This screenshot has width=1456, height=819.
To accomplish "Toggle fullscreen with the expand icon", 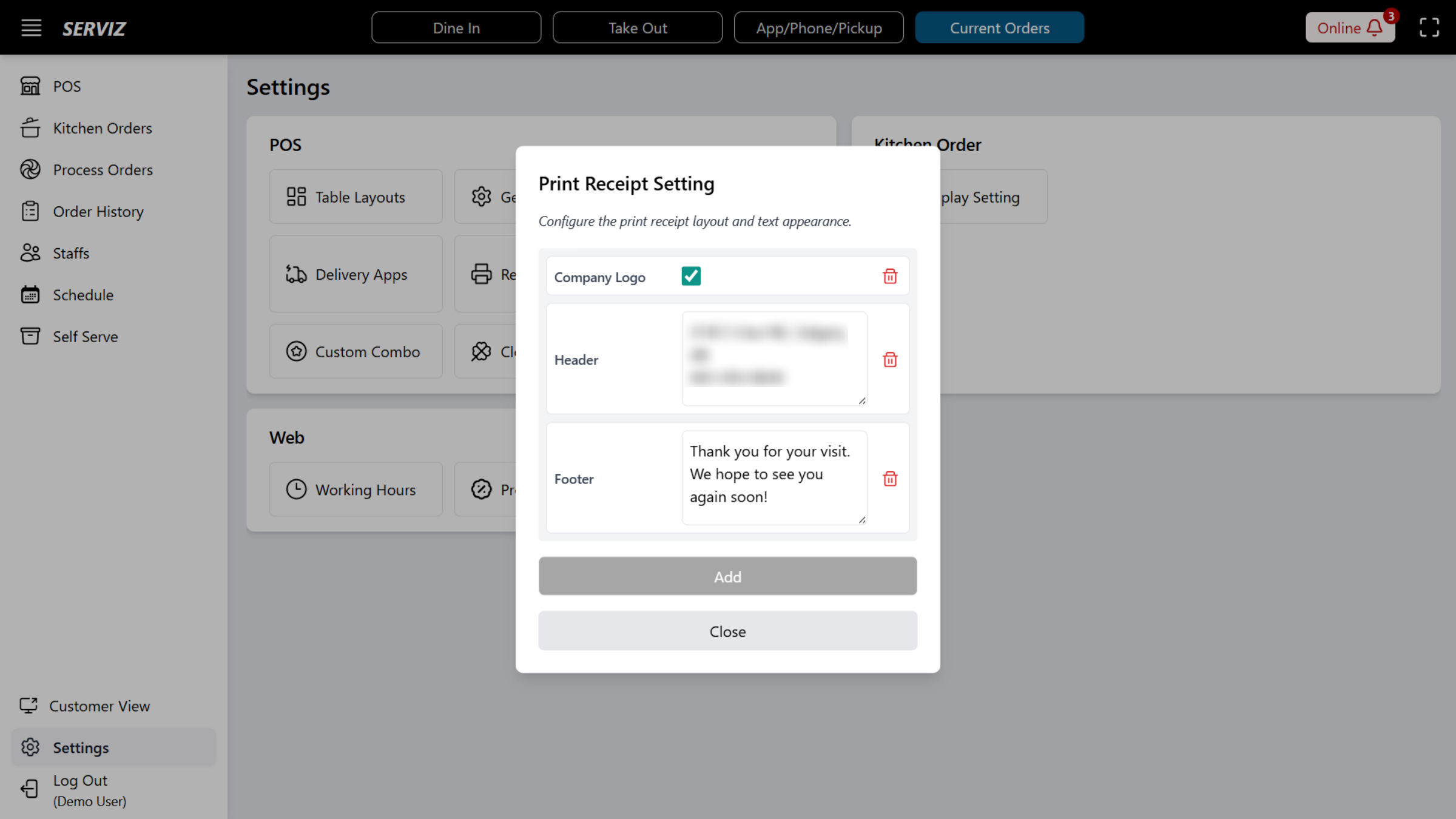I will [x=1429, y=27].
